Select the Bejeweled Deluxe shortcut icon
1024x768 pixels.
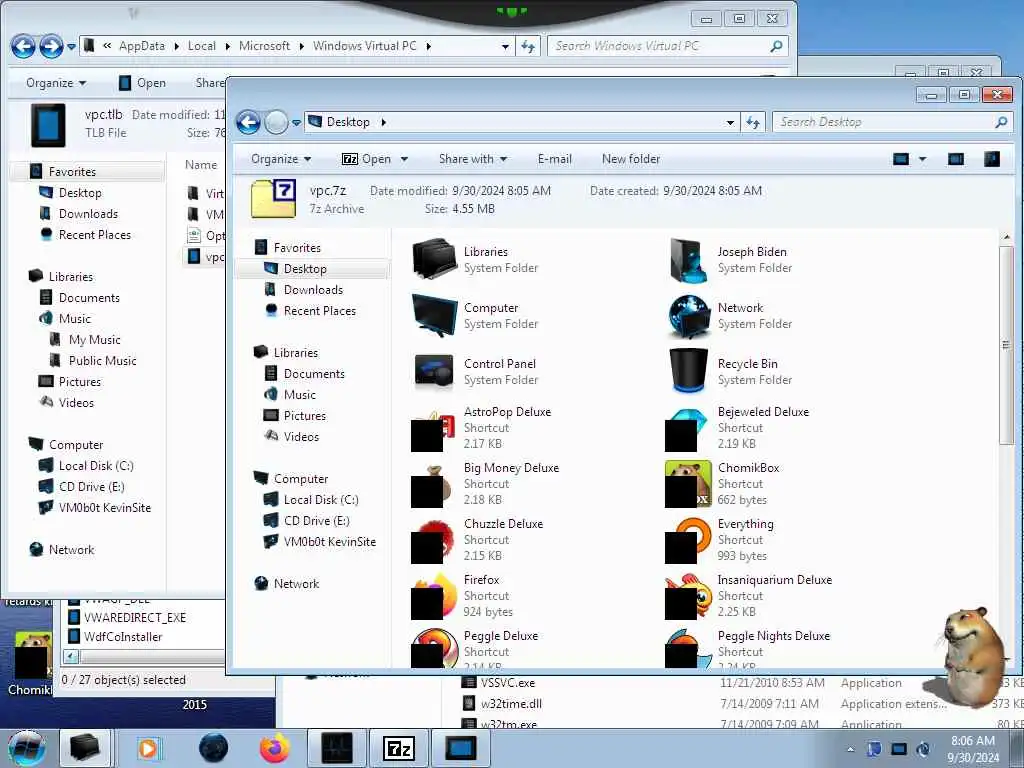tap(688, 428)
